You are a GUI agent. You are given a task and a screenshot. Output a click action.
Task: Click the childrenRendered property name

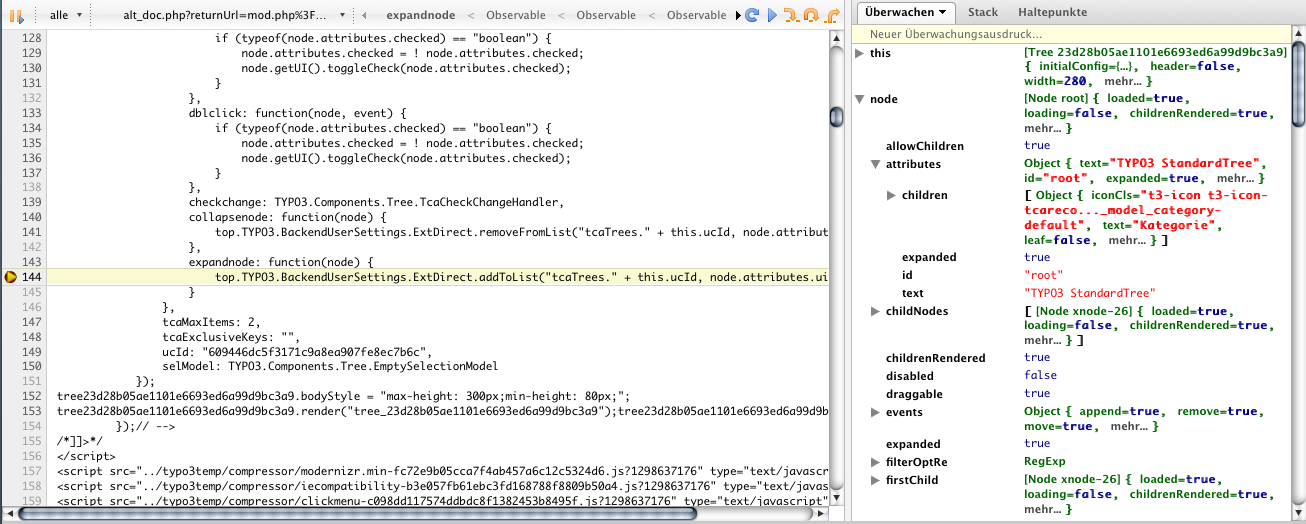936,357
